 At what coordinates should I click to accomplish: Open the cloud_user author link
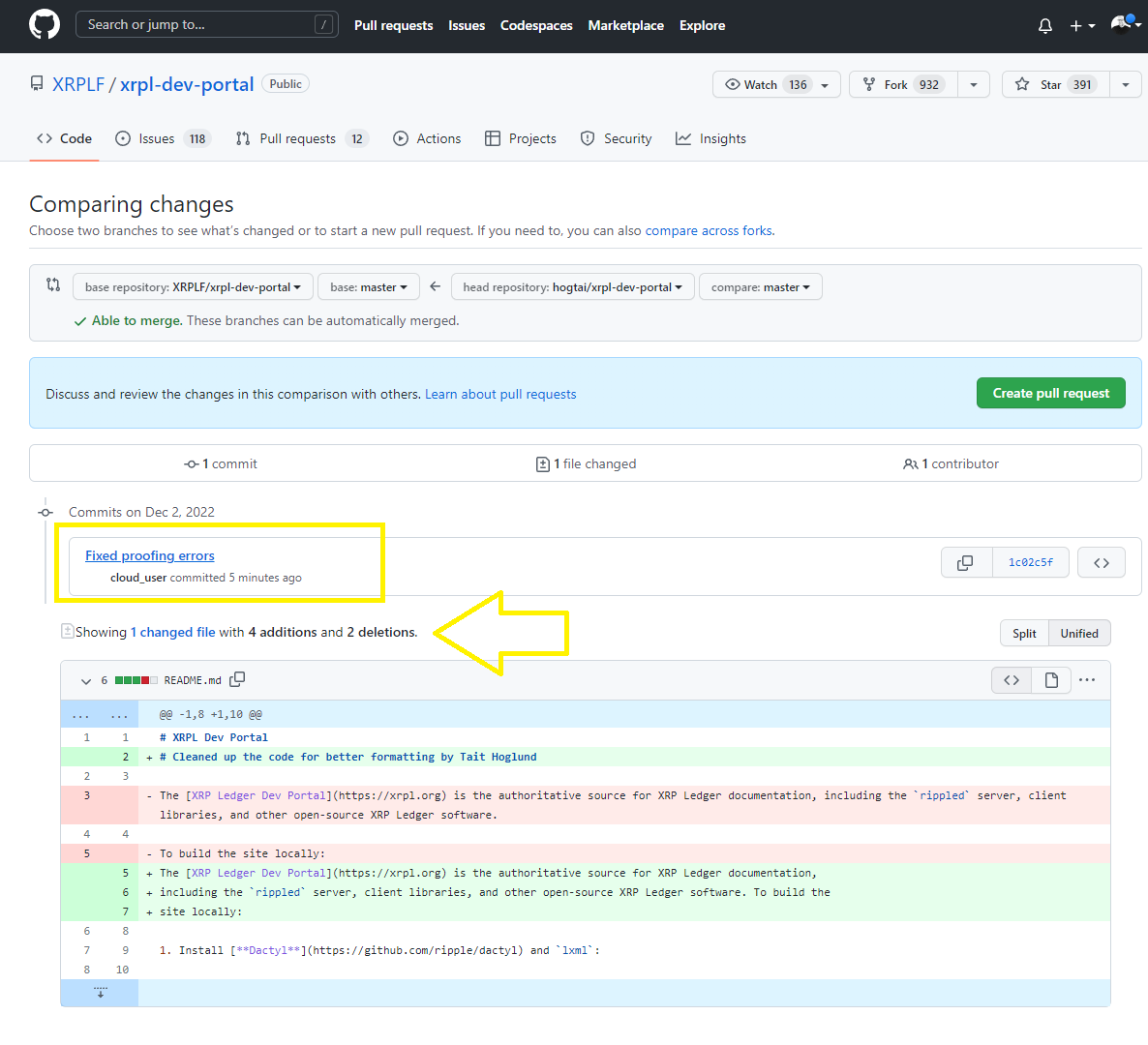coord(138,578)
